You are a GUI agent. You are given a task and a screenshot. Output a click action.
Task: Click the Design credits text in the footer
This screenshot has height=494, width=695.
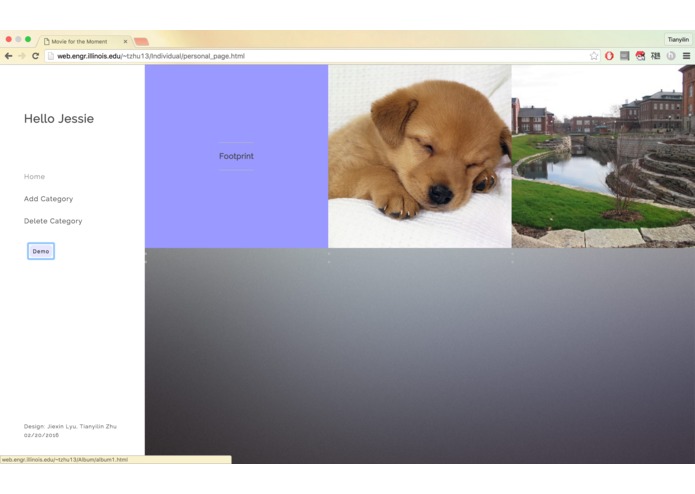click(x=70, y=426)
